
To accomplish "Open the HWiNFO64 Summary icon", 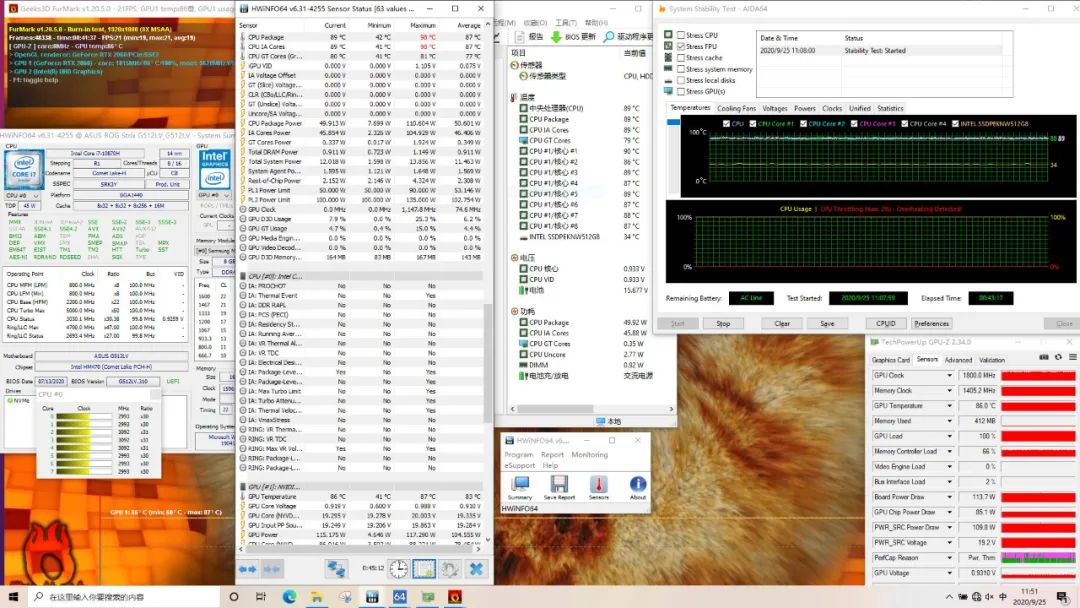I will pos(520,484).
